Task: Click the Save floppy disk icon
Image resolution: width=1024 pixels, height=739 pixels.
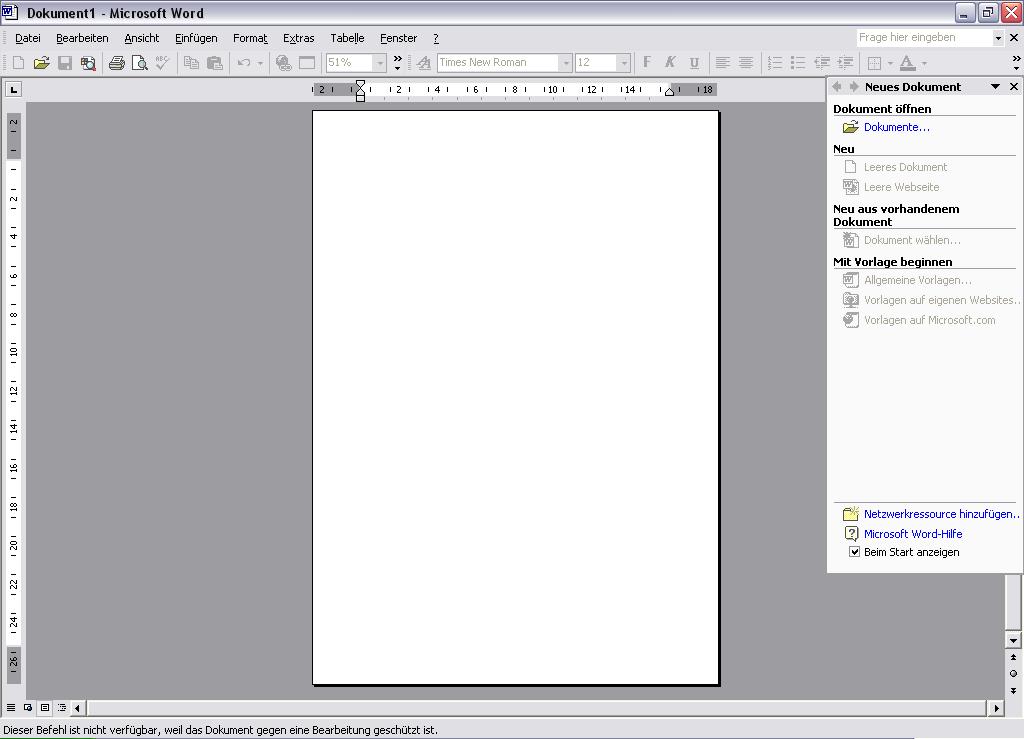Action: coord(65,63)
